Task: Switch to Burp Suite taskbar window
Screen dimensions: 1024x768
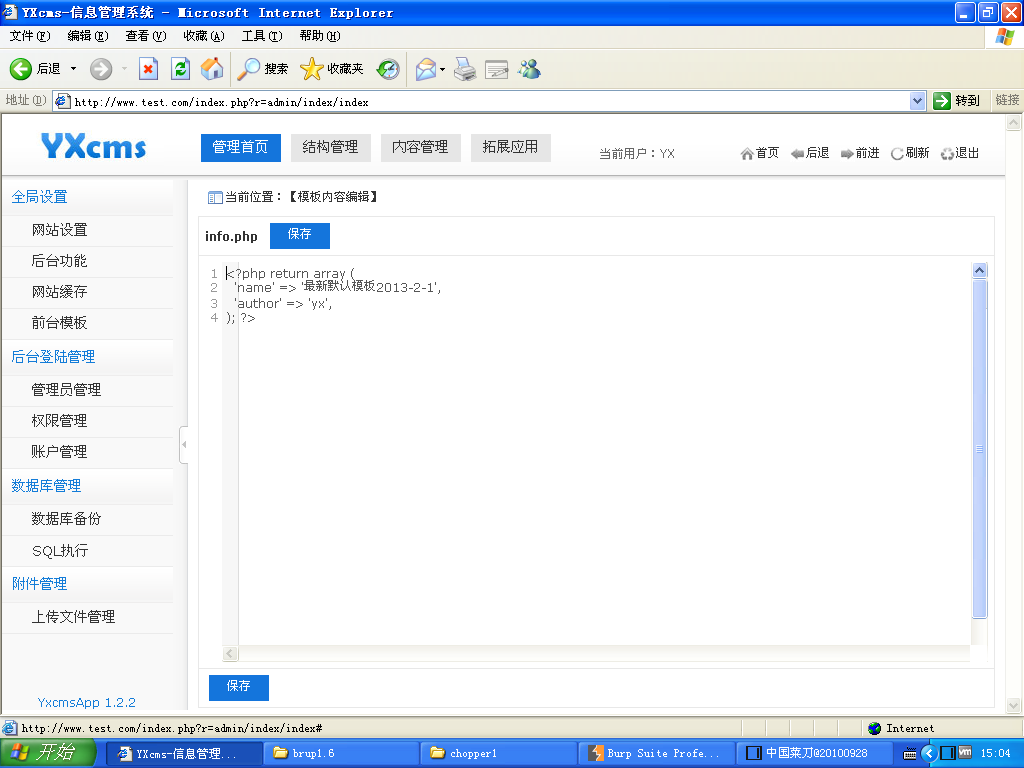Action: pos(656,754)
